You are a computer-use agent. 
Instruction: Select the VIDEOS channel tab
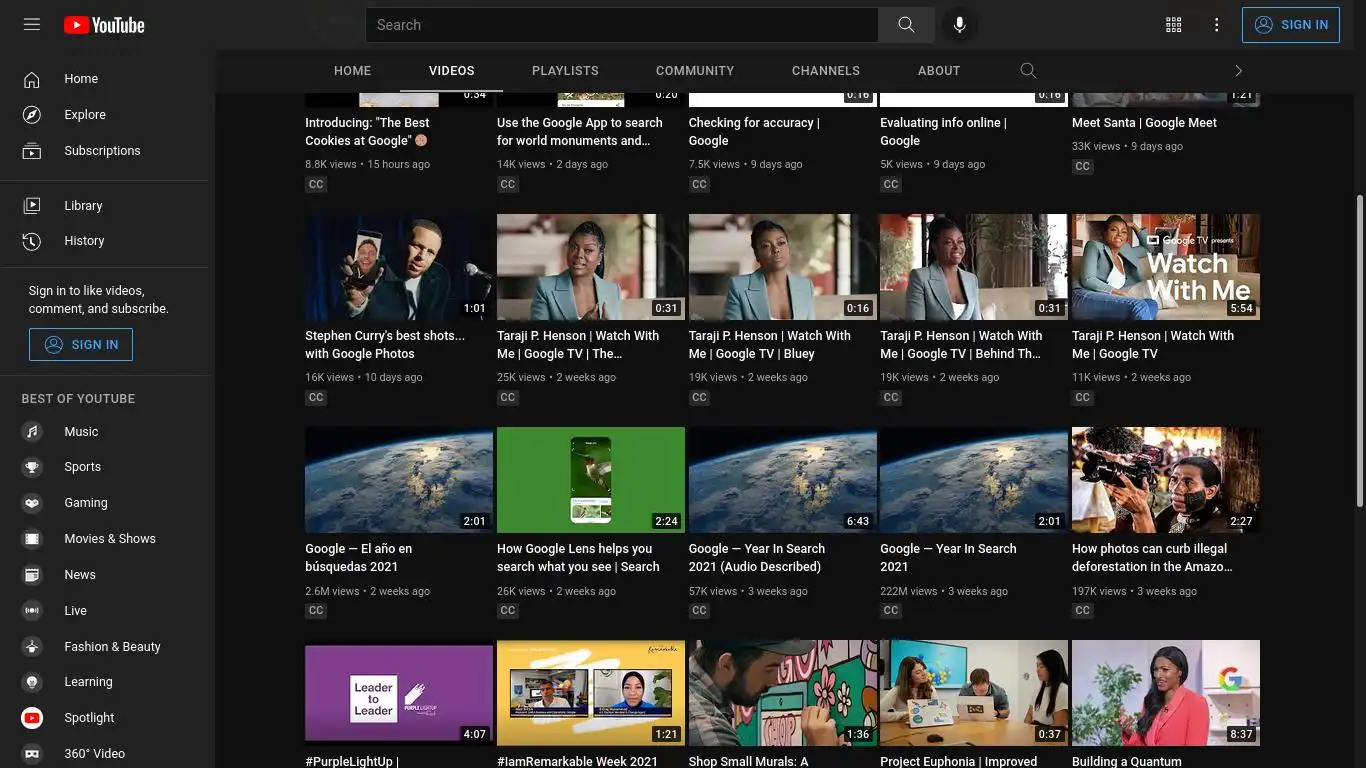click(452, 71)
